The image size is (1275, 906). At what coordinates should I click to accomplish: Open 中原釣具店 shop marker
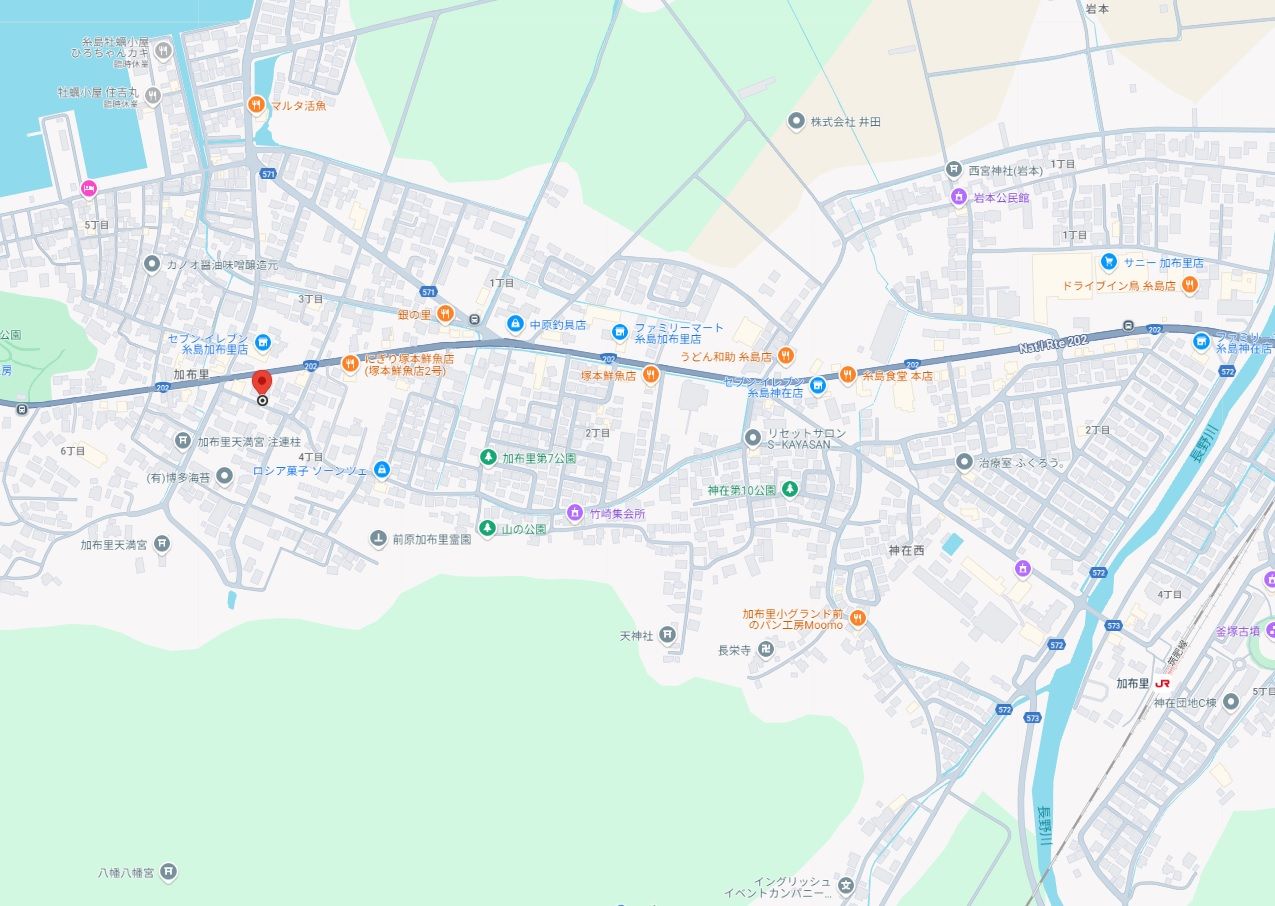[x=515, y=324]
